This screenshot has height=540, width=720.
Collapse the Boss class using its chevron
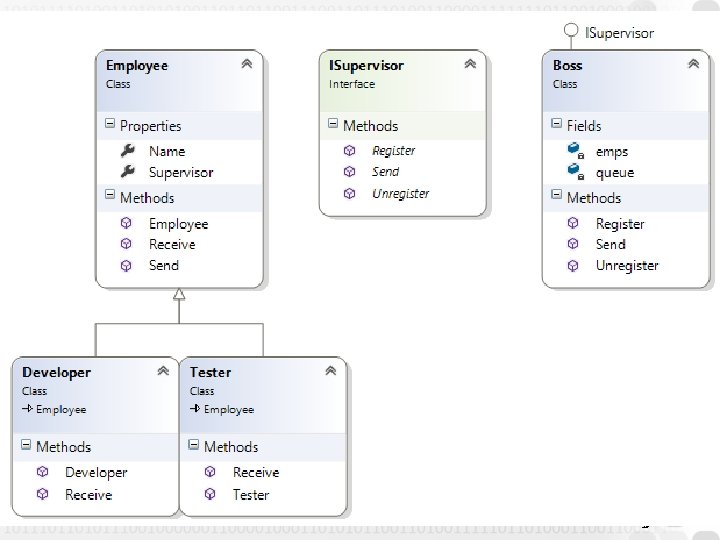coord(693,64)
